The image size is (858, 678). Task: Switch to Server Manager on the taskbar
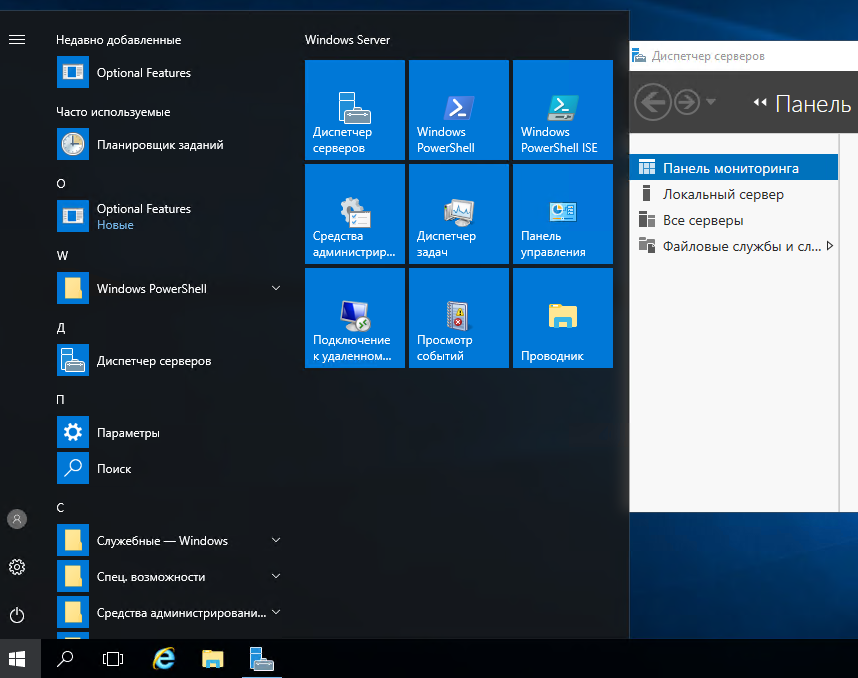click(x=262, y=659)
